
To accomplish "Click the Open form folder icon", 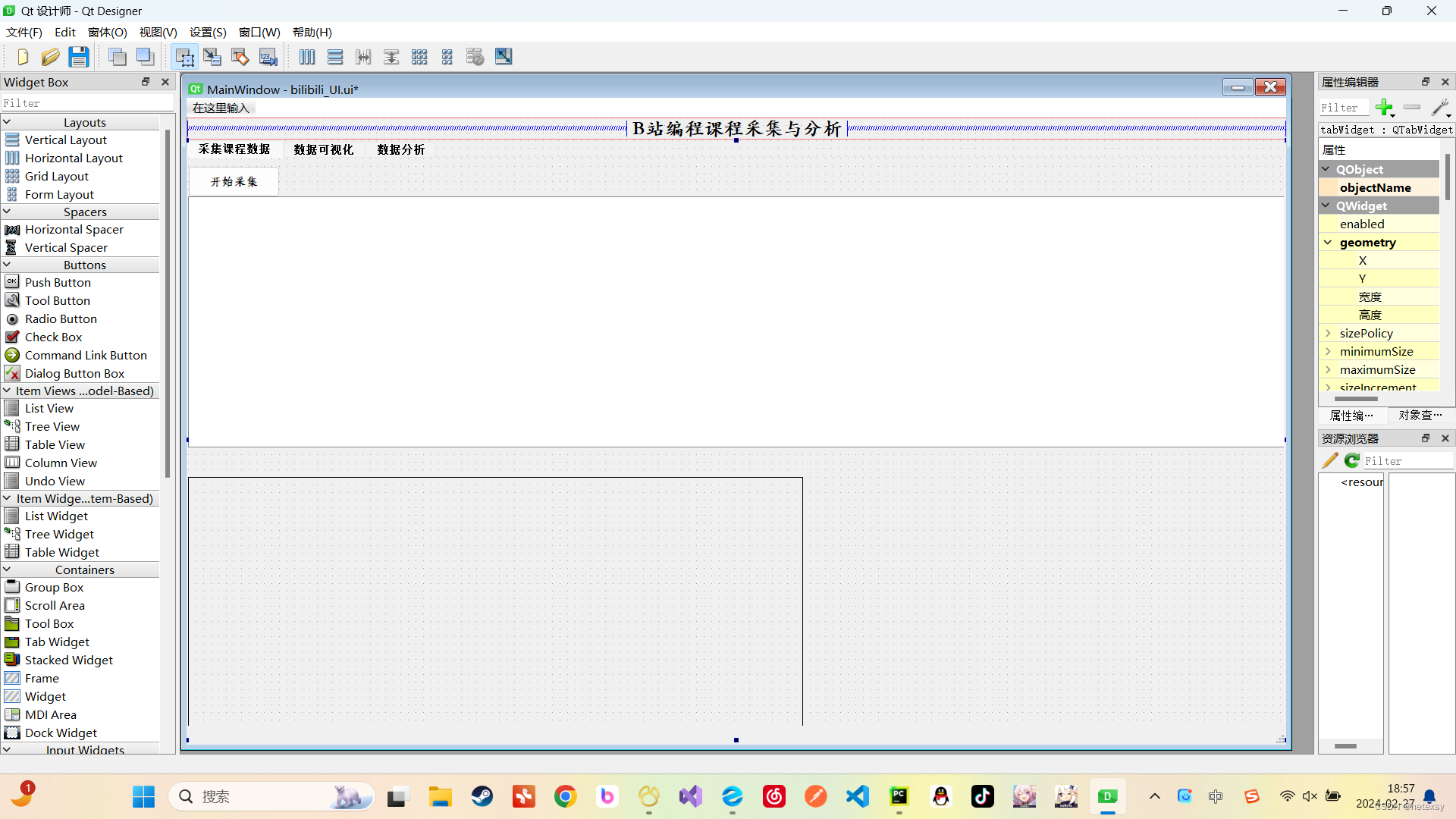I will pos(50,57).
